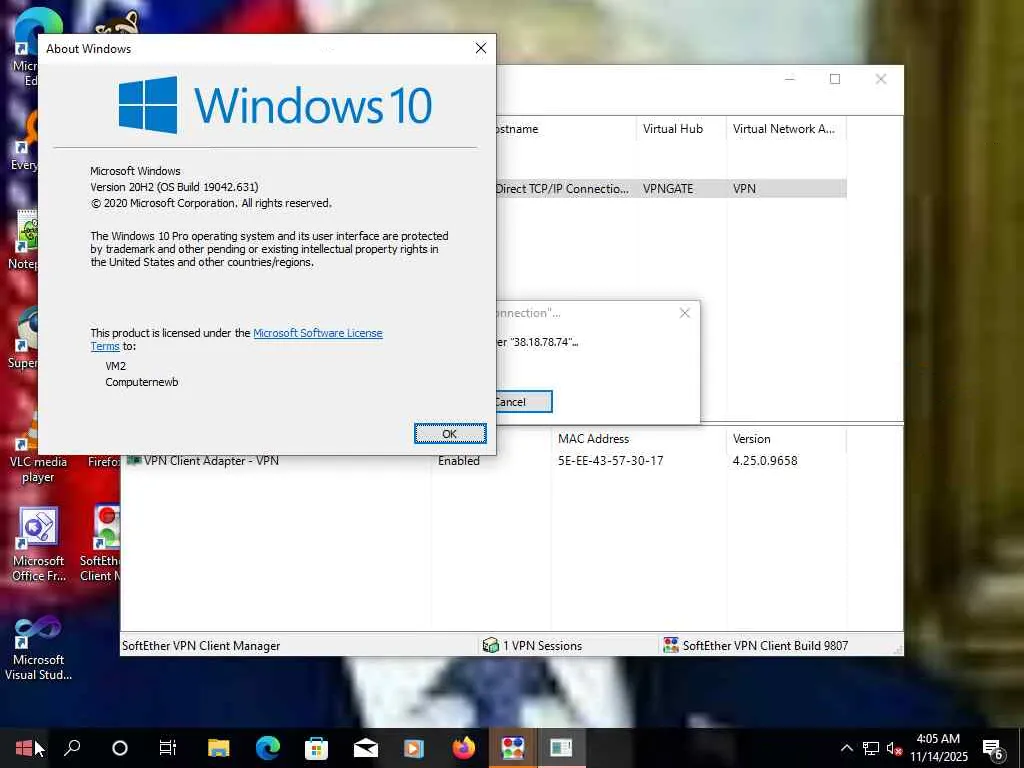1024x768 pixels.
Task: Select adapter version 4.25.0.9658
Action: tap(765, 460)
